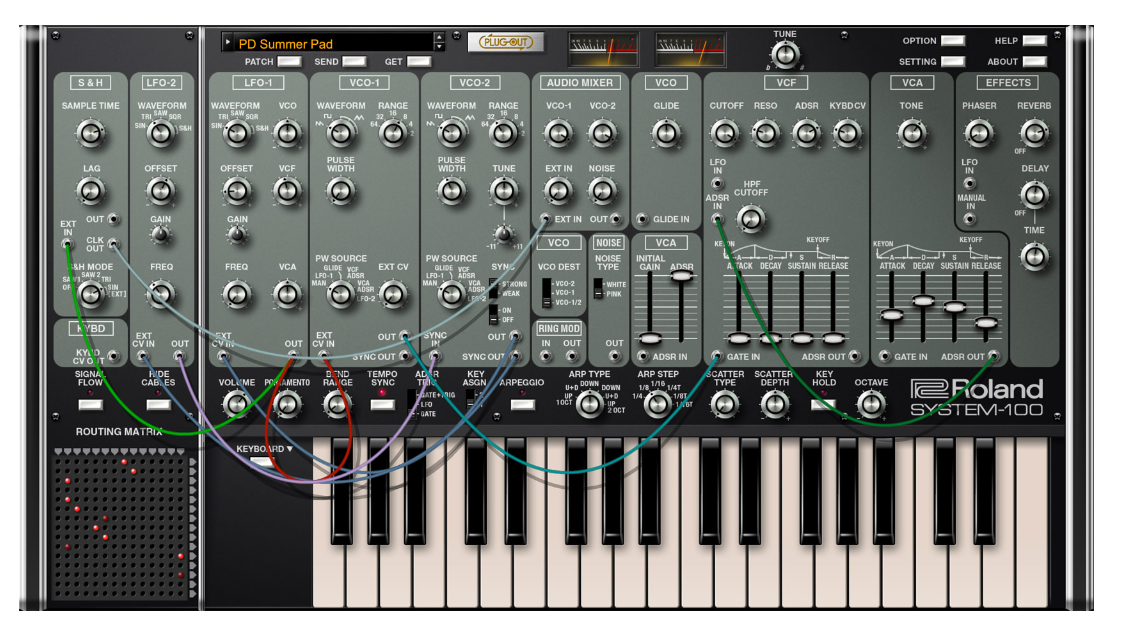This screenshot has height=630, width=1128.
Task: Click the HPF CUTOFF knob
Action: click(x=751, y=219)
